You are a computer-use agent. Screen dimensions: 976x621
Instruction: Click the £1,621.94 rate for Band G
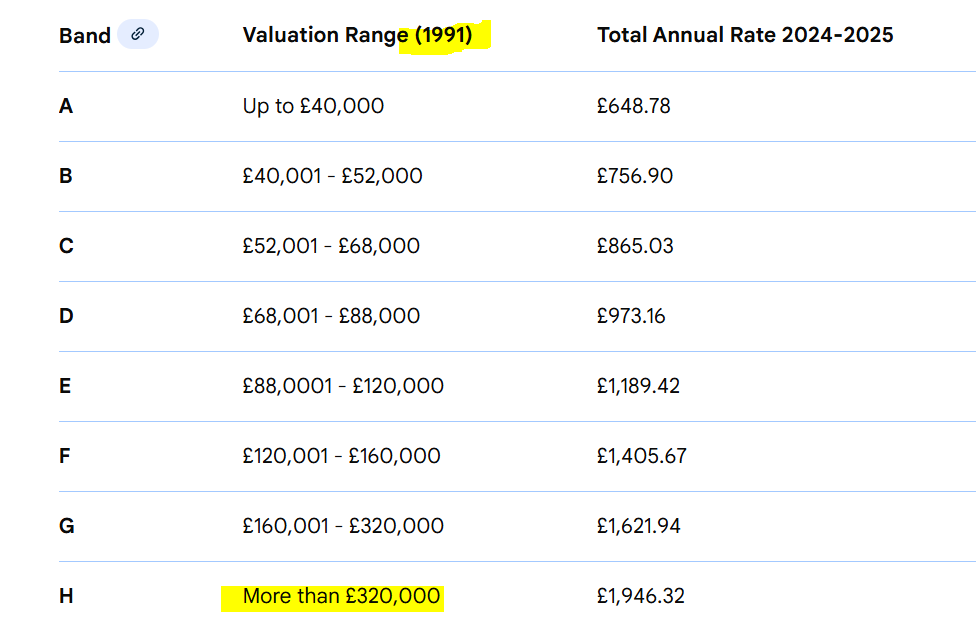[x=639, y=526]
